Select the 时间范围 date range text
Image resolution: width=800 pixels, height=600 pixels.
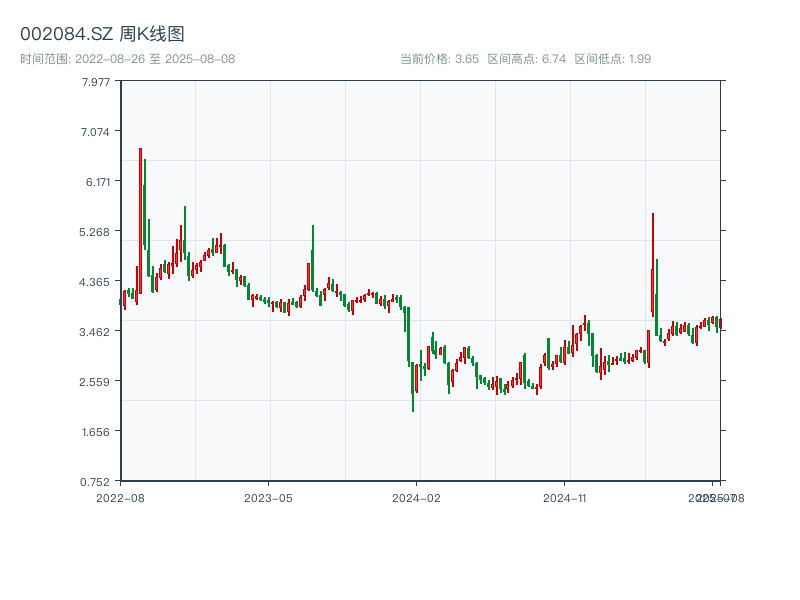tap(127, 59)
